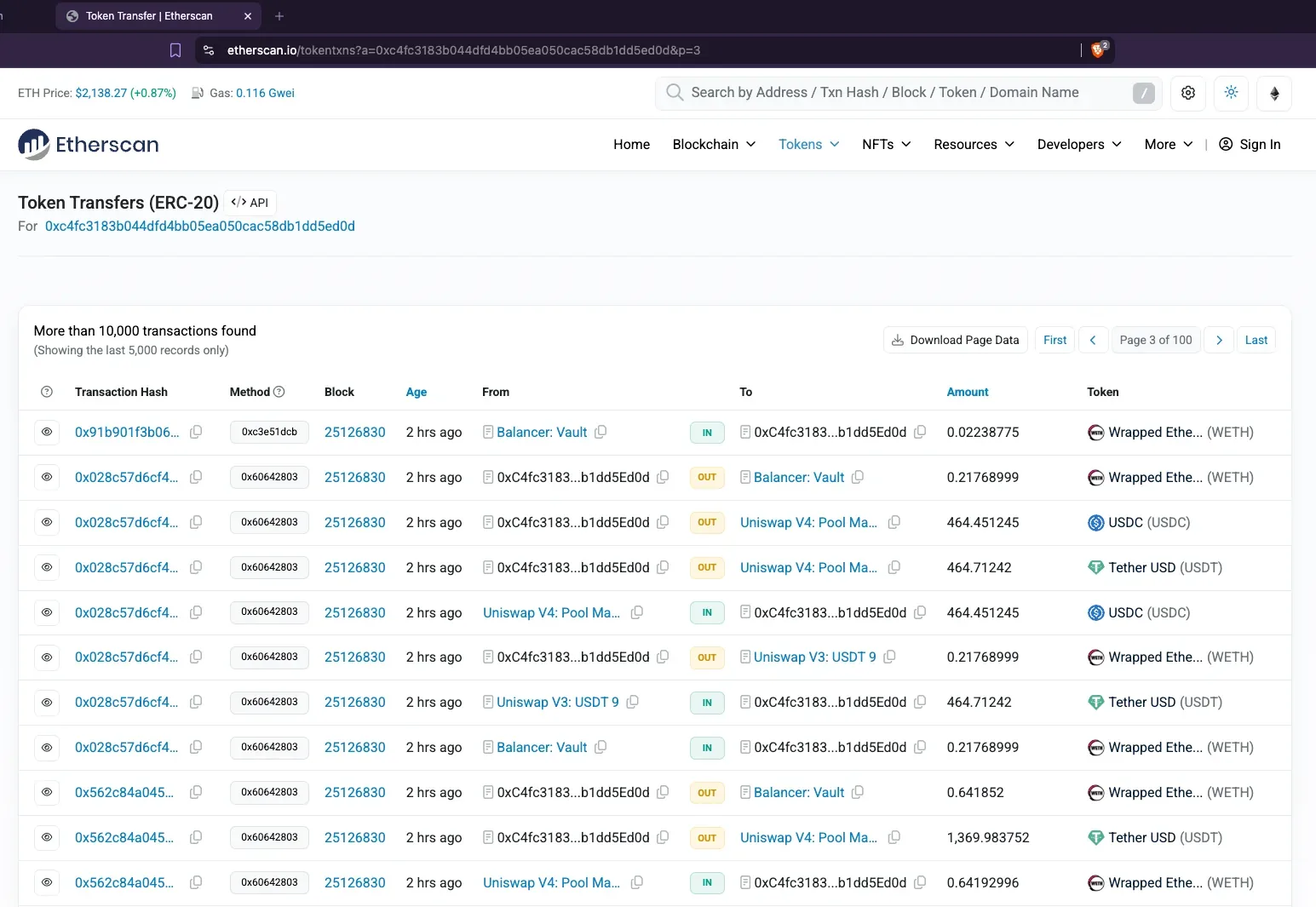Open the Brave Shields icon
Image resolution: width=1316 pixels, height=907 pixels.
pyautogui.click(x=1099, y=49)
